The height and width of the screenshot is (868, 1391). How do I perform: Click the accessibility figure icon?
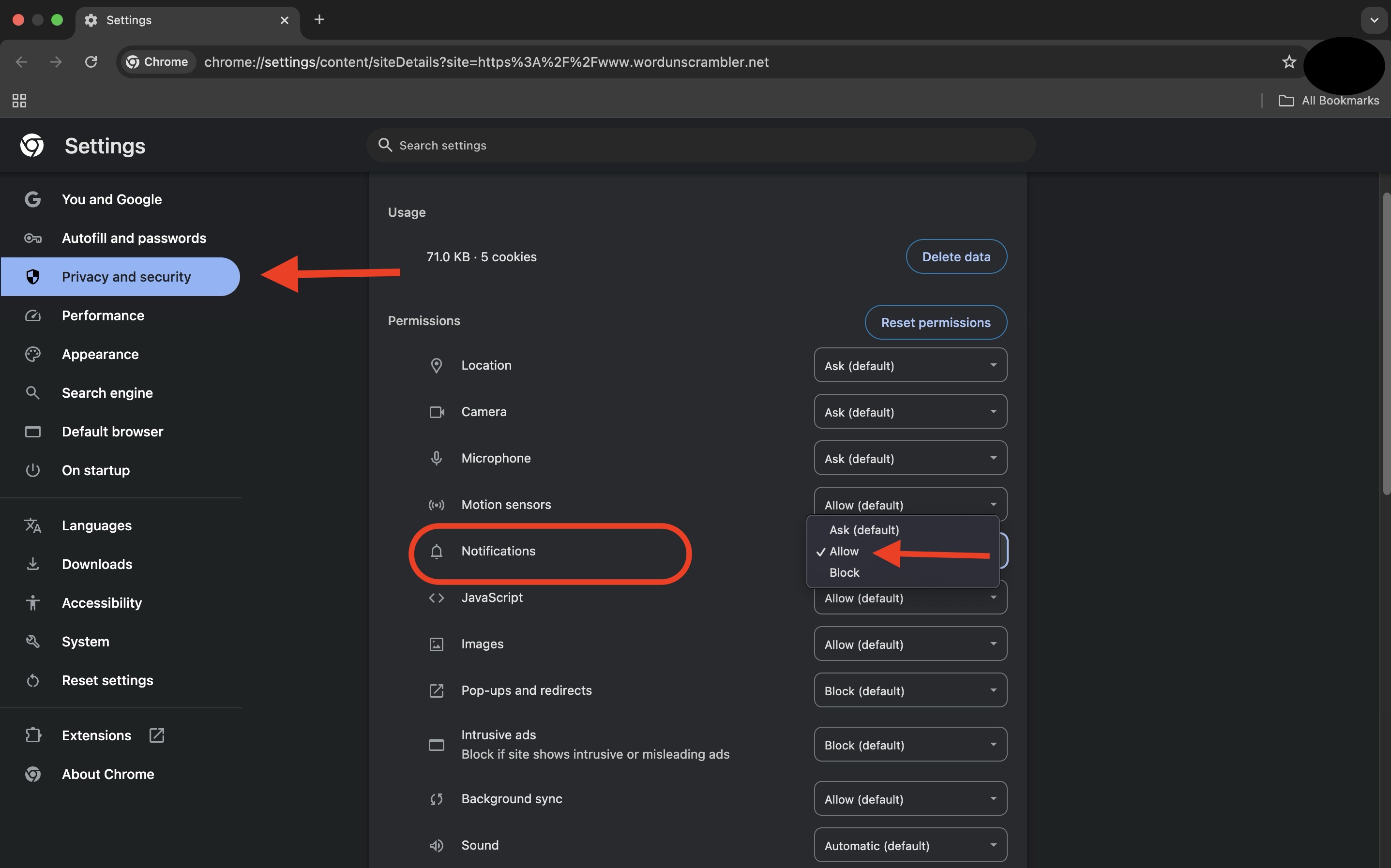(x=33, y=602)
